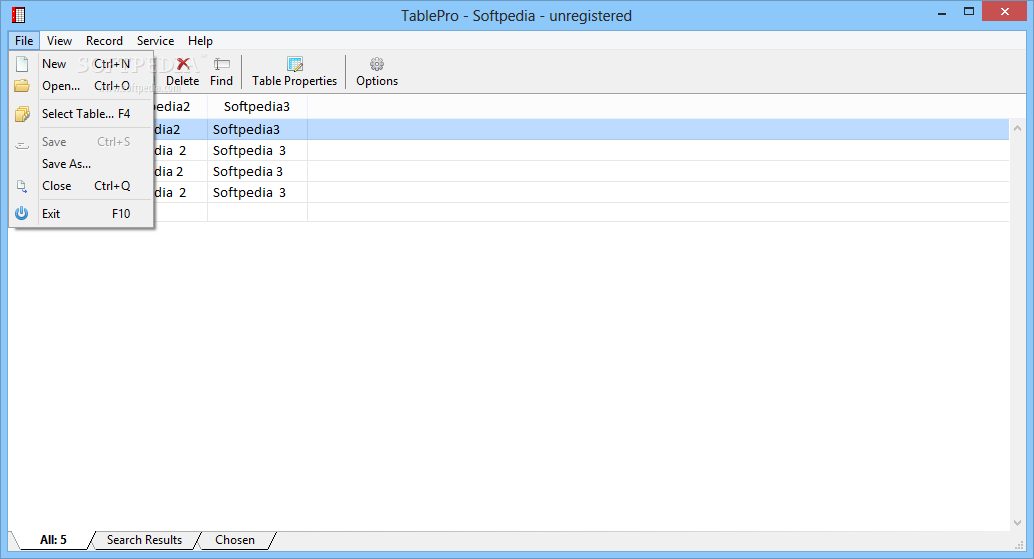The image size is (1034, 559).
Task: Select highlighted Softpedia3 cell in first row
Action: [x=257, y=130]
